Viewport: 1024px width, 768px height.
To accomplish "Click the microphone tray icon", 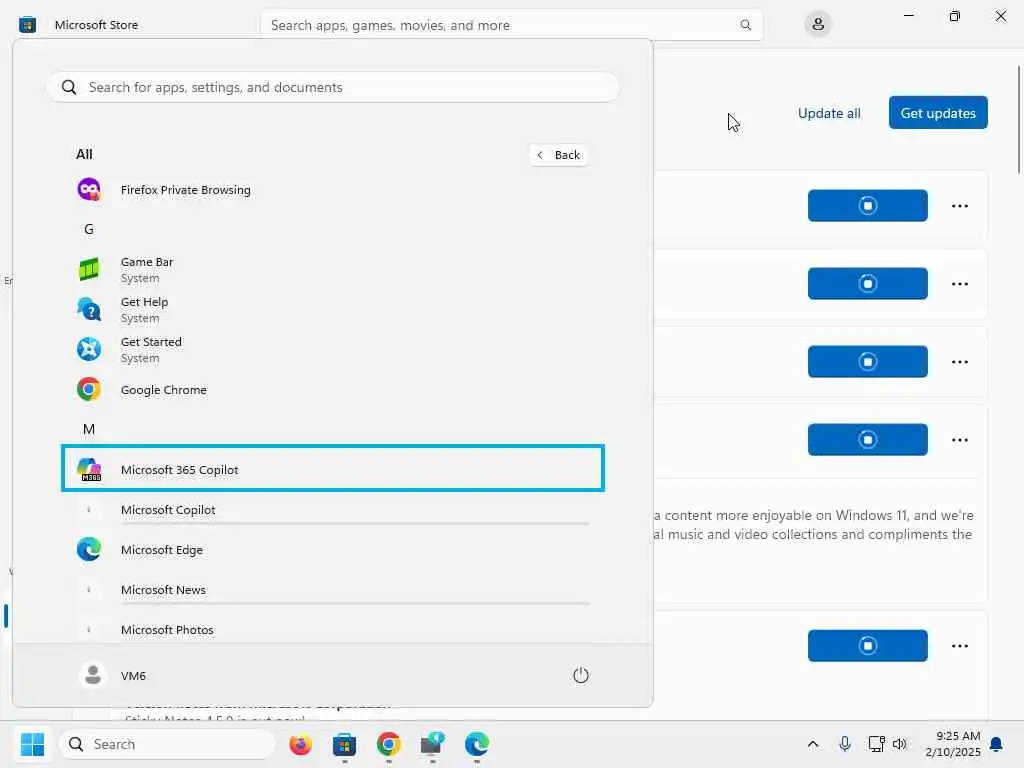I will click(x=844, y=744).
